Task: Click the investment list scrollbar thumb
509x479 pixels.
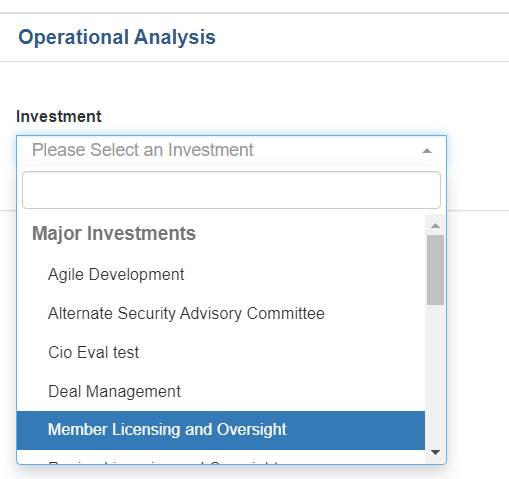Action: (x=435, y=270)
